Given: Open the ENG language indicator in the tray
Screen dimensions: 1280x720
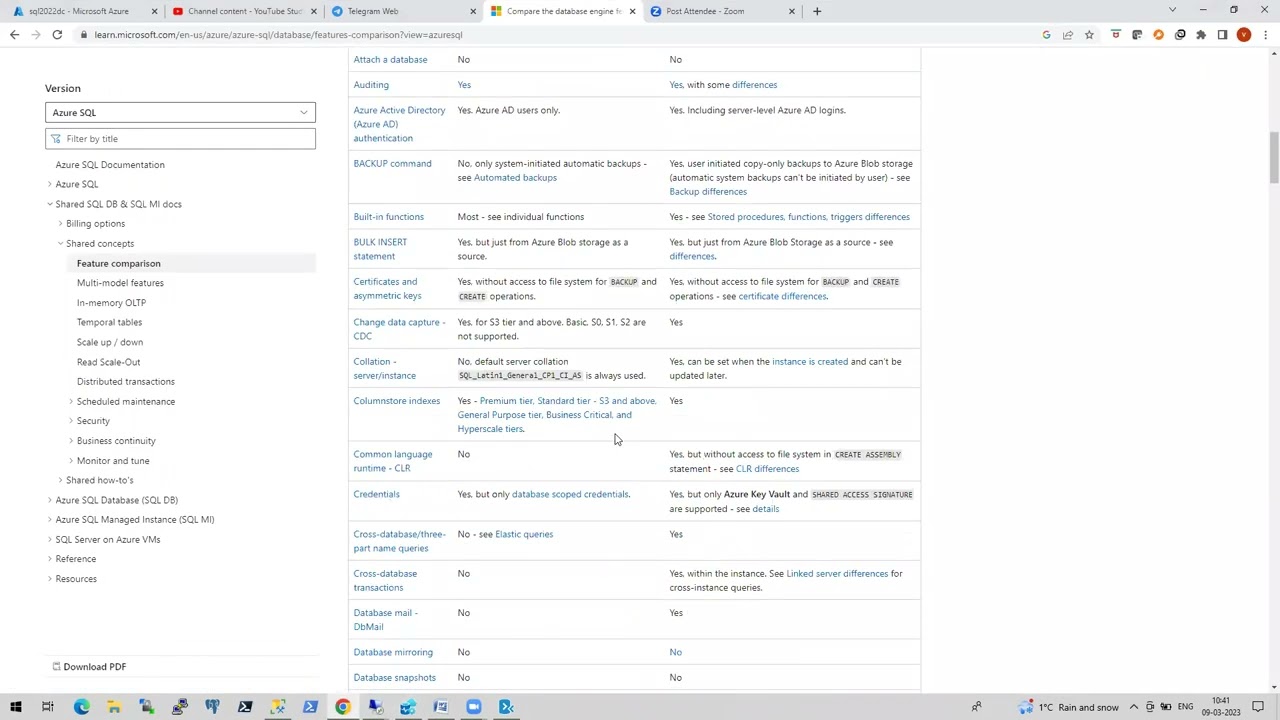Looking at the screenshot, I should click(x=1183, y=707).
